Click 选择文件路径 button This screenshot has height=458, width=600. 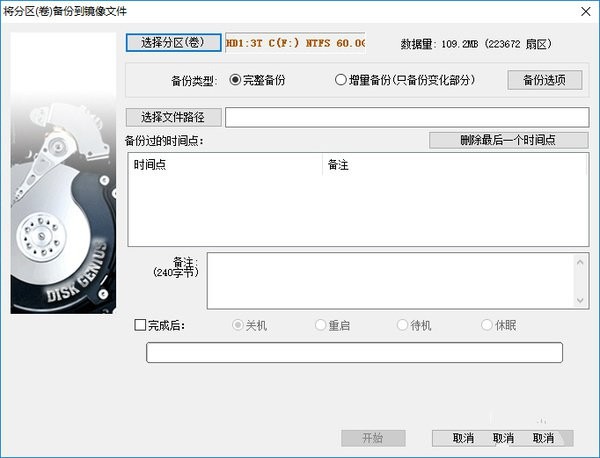click(173, 117)
